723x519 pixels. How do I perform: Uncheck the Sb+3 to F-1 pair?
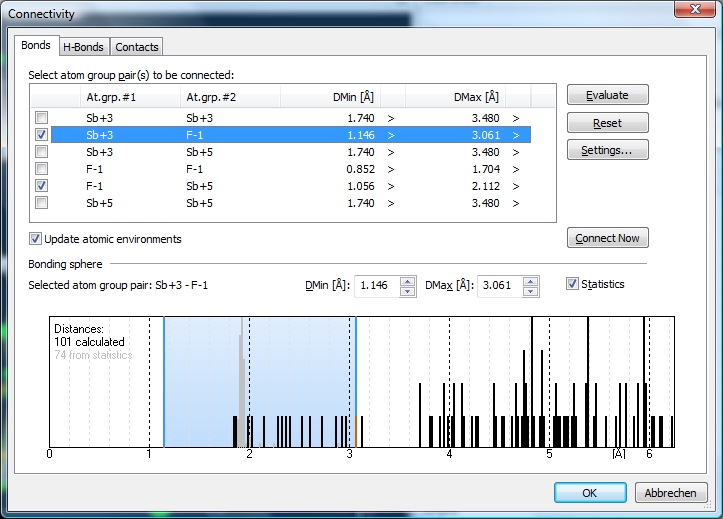[x=41, y=135]
